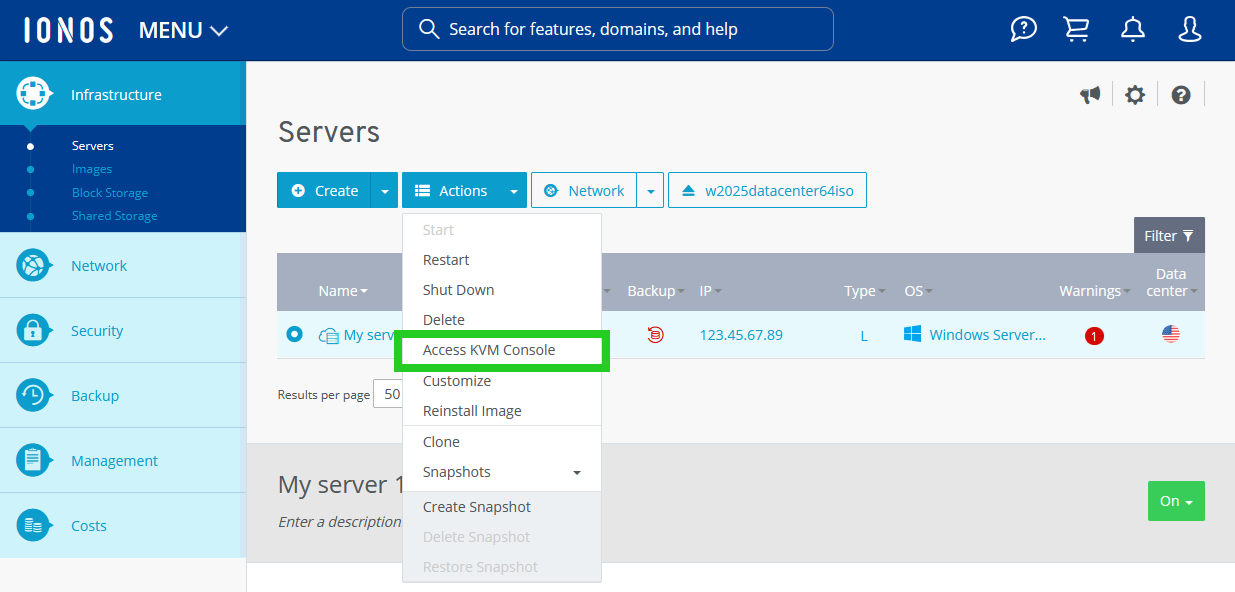
Task: Toggle the server power with the On switch
Action: (1176, 501)
